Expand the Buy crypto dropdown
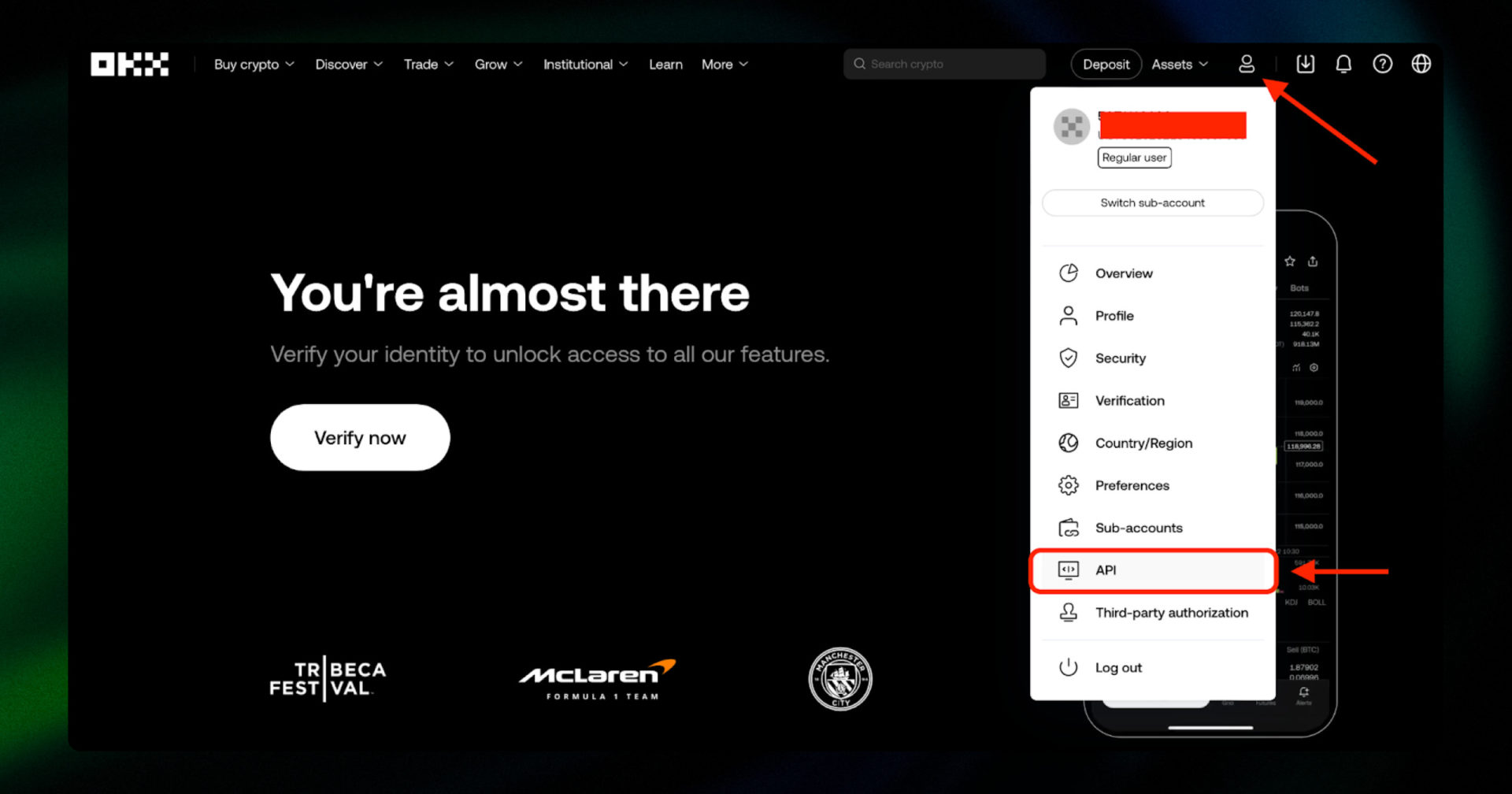 coord(254,65)
